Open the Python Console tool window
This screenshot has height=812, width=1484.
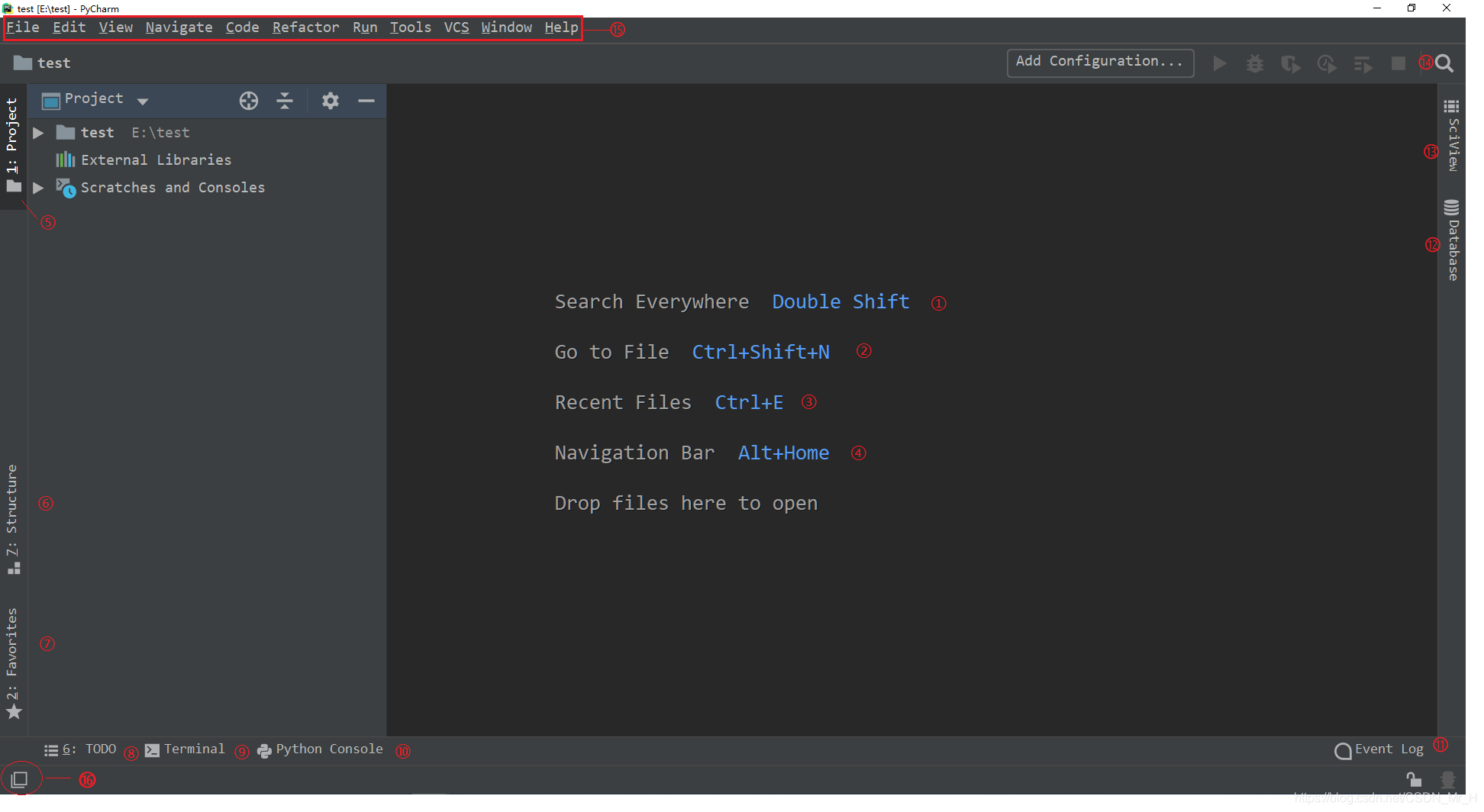321,749
